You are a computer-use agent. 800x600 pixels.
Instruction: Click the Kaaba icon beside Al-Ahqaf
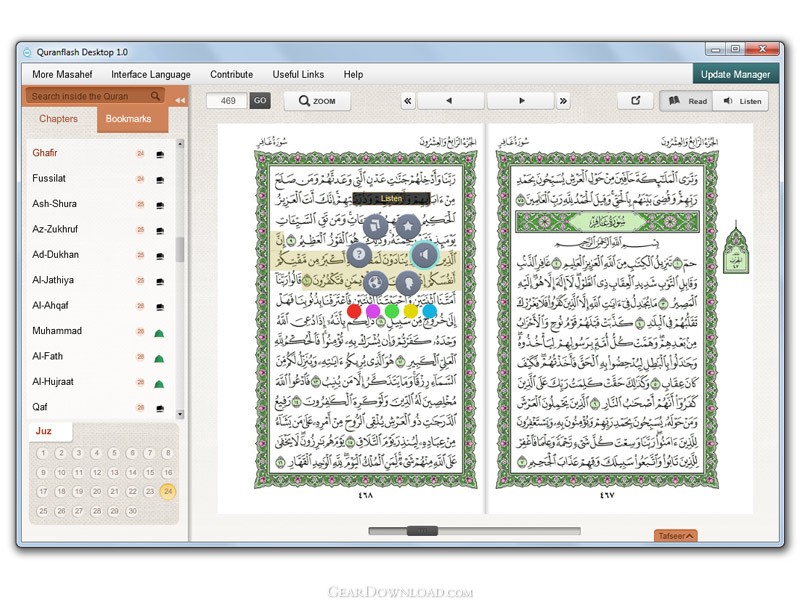tap(160, 307)
